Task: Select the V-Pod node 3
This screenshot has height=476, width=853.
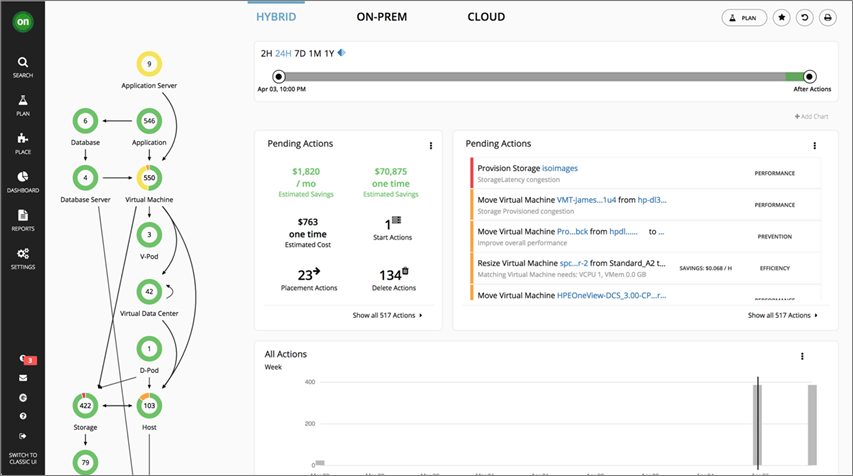Action: pyautogui.click(x=149, y=234)
